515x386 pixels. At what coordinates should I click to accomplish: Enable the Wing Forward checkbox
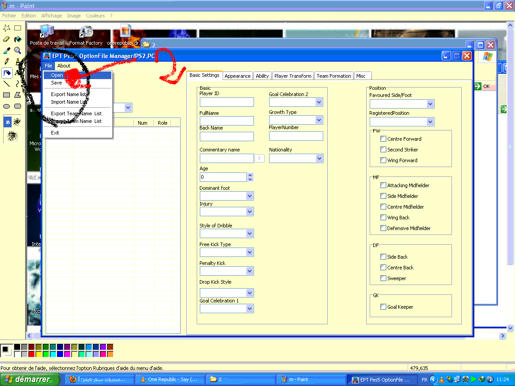click(383, 160)
